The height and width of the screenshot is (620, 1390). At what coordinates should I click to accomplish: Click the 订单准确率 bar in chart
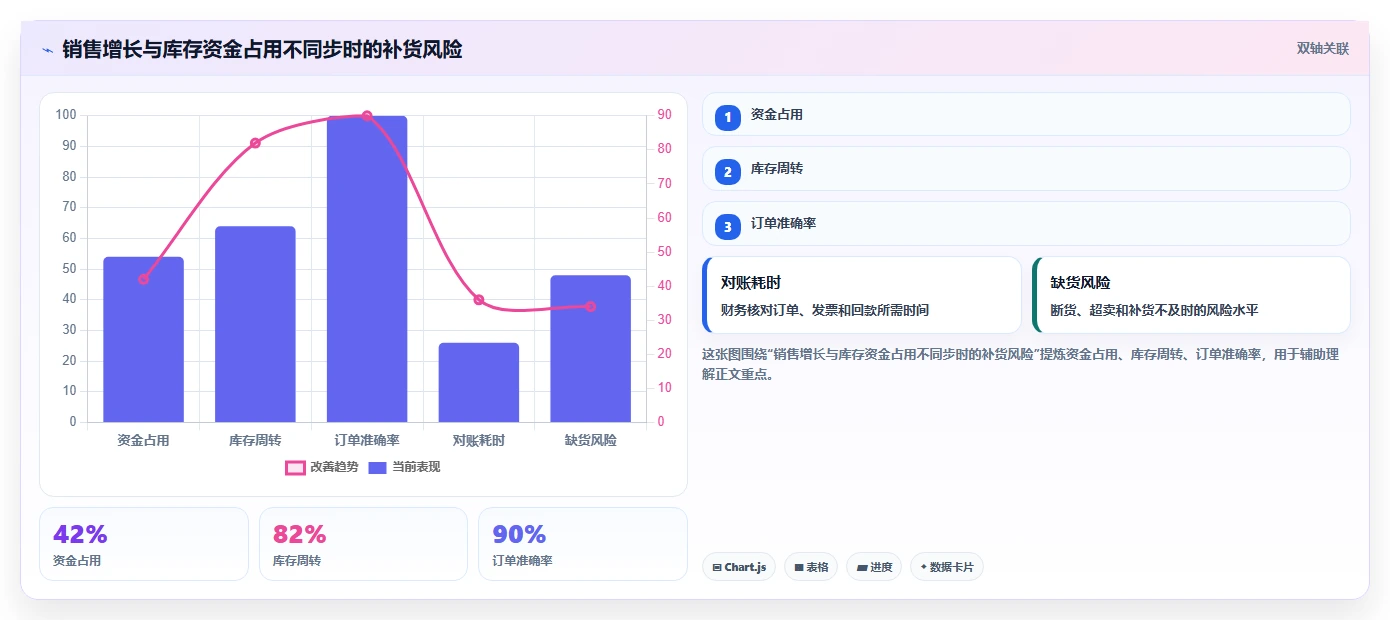pyautogui.click(x=367, y=269)
